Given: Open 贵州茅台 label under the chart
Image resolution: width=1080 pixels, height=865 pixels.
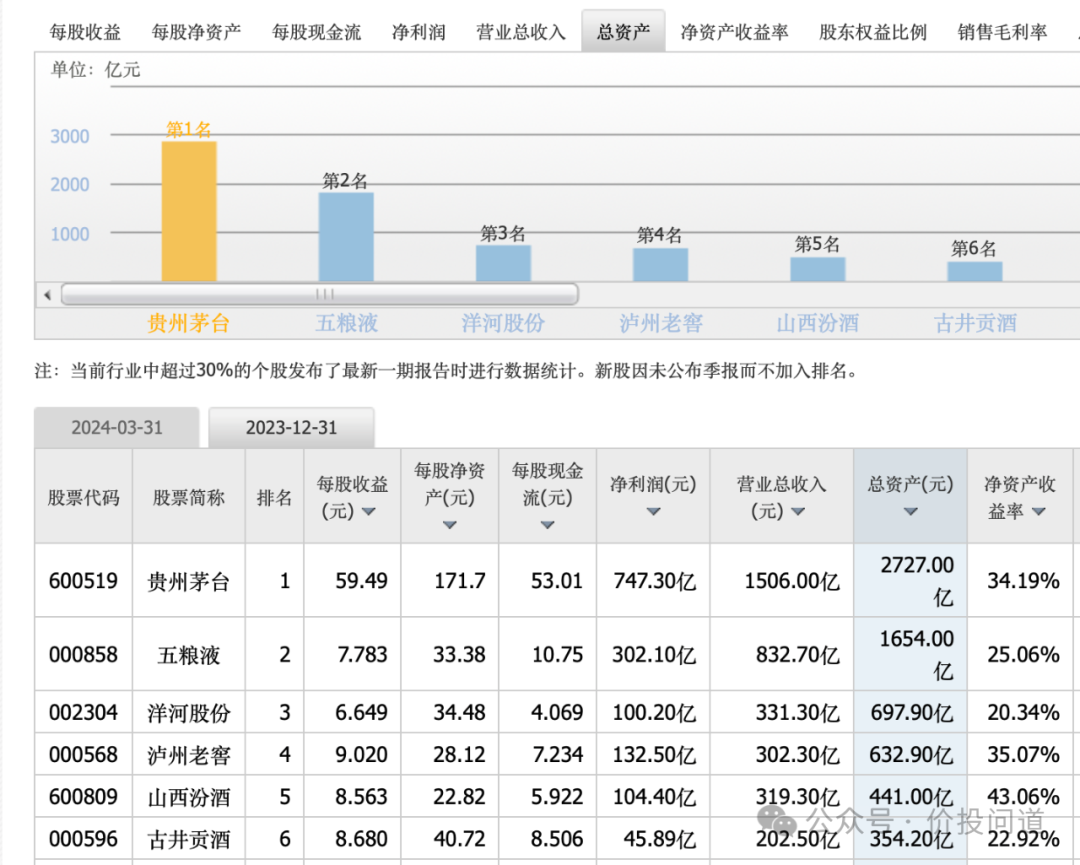Looking at the screenshot, I should point(189,323).
